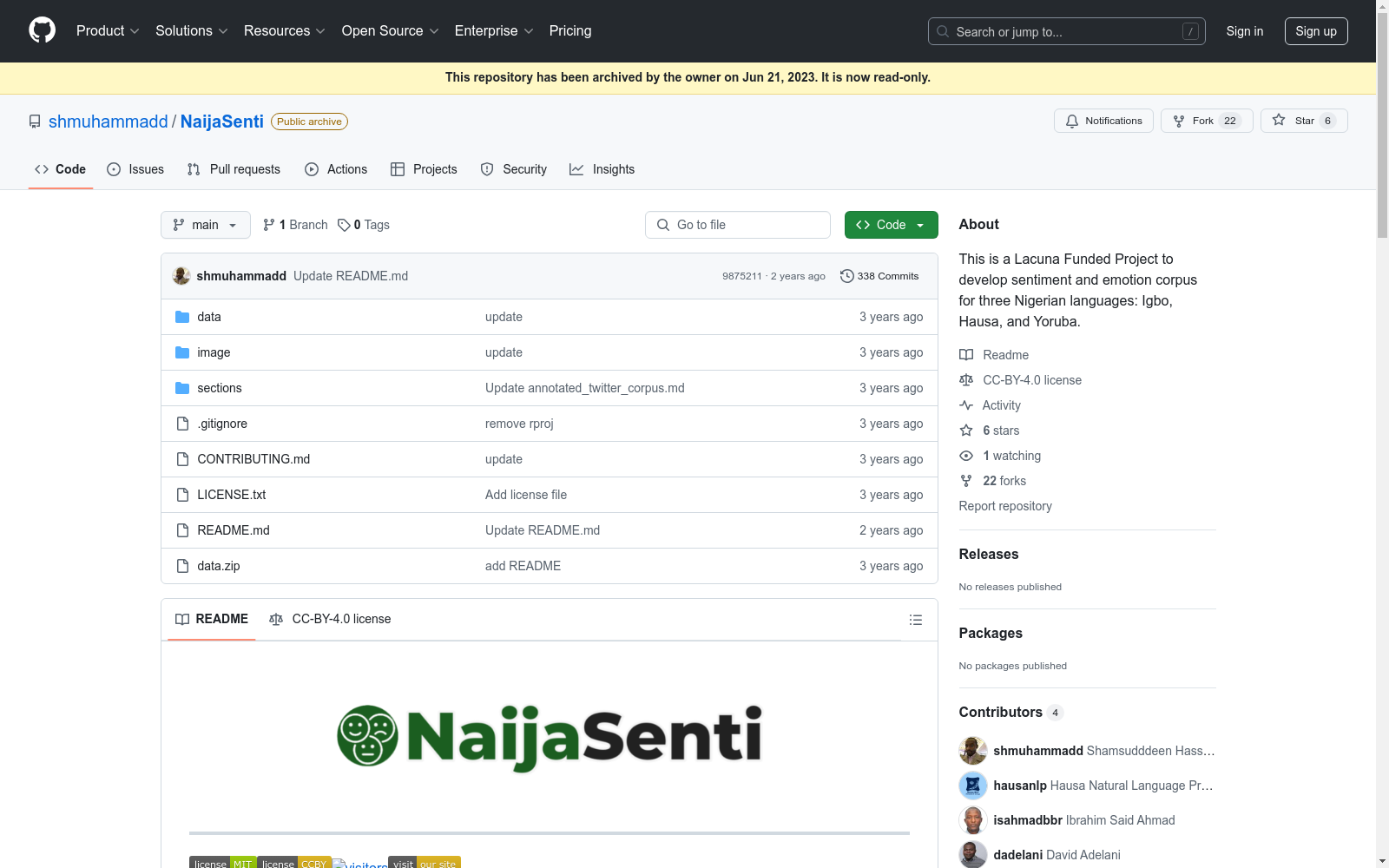Open dadelani contributor profile link
1389x868 pixels.
coord(1018,855)
